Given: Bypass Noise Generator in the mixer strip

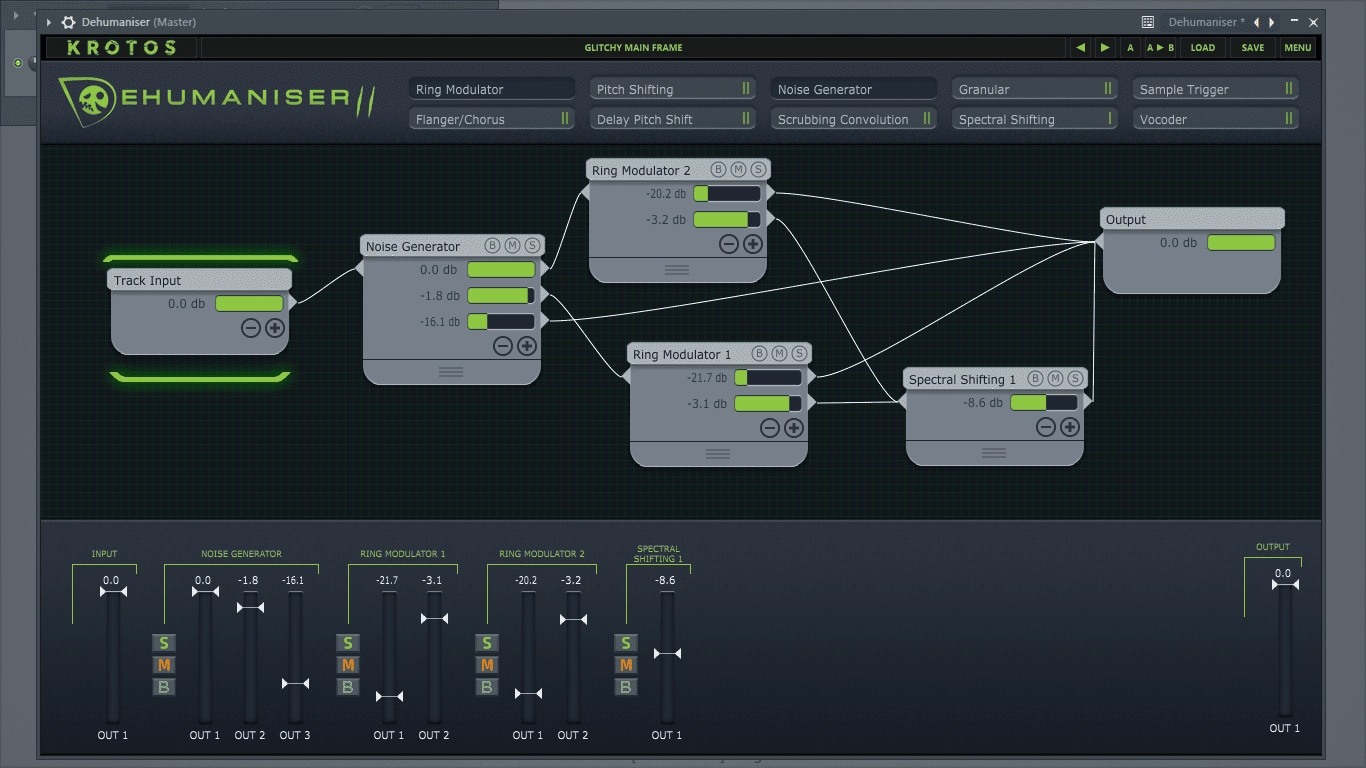Looking at the screenshot, I should pos(163,687).
